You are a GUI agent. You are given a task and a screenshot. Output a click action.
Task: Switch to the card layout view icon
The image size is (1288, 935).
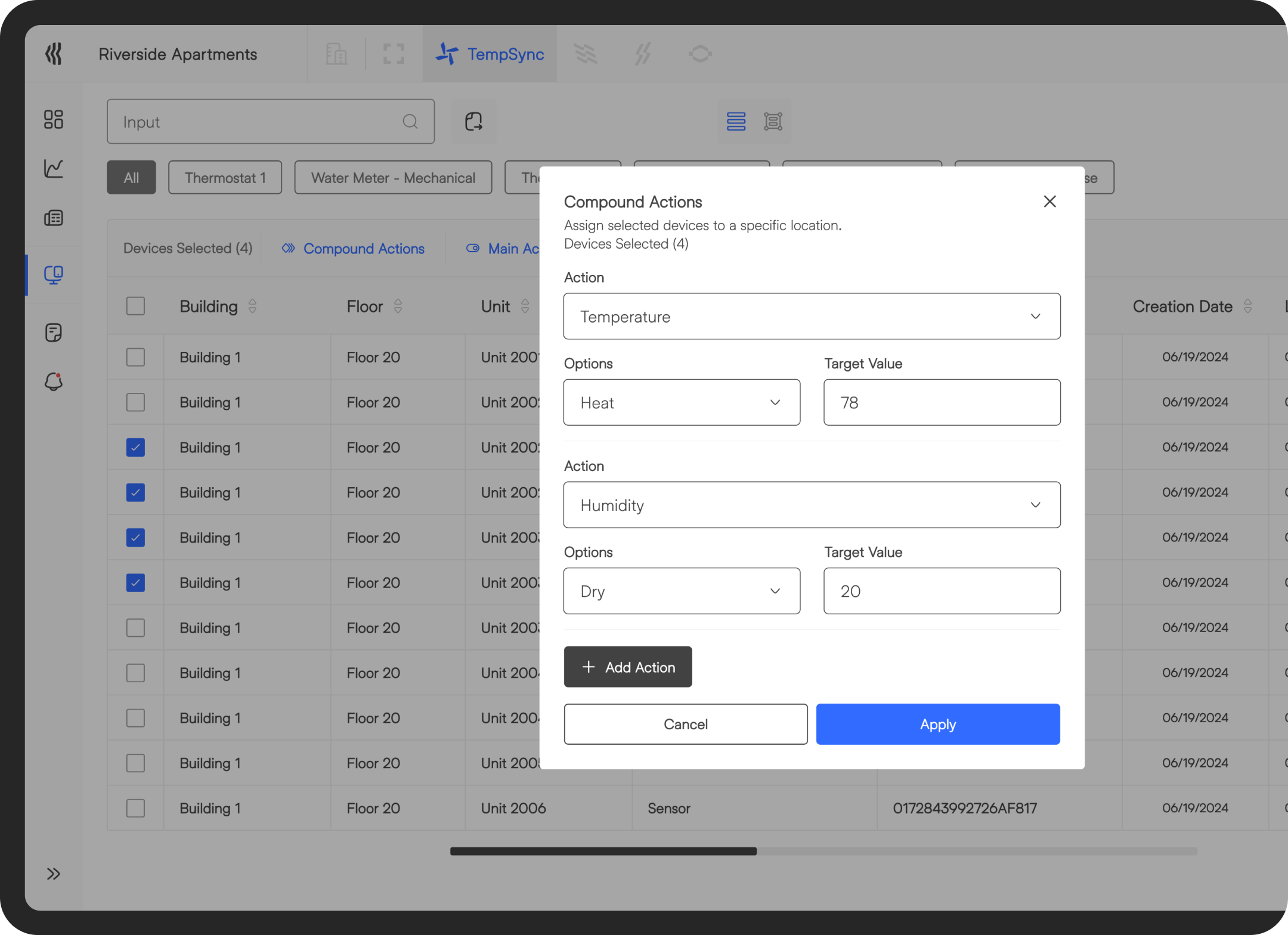(773, 122)
